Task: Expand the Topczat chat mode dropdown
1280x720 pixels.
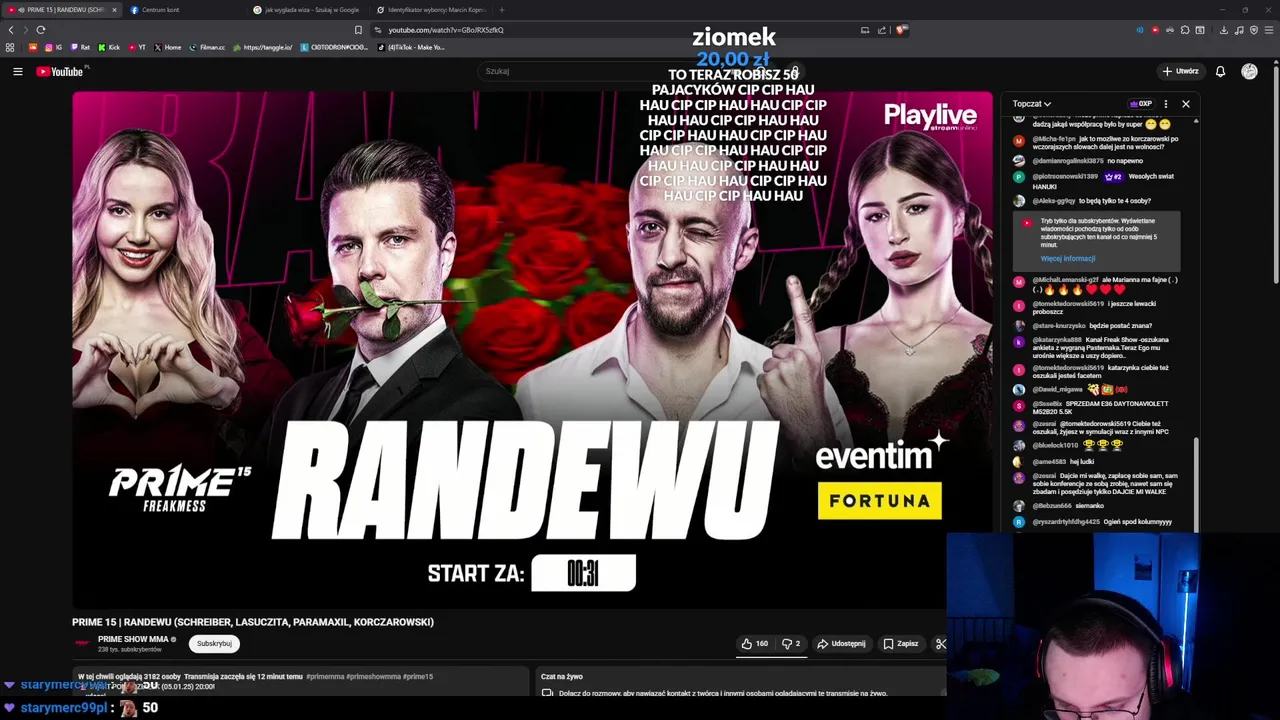Action: pyautogui.click(x=1031, y=104)
